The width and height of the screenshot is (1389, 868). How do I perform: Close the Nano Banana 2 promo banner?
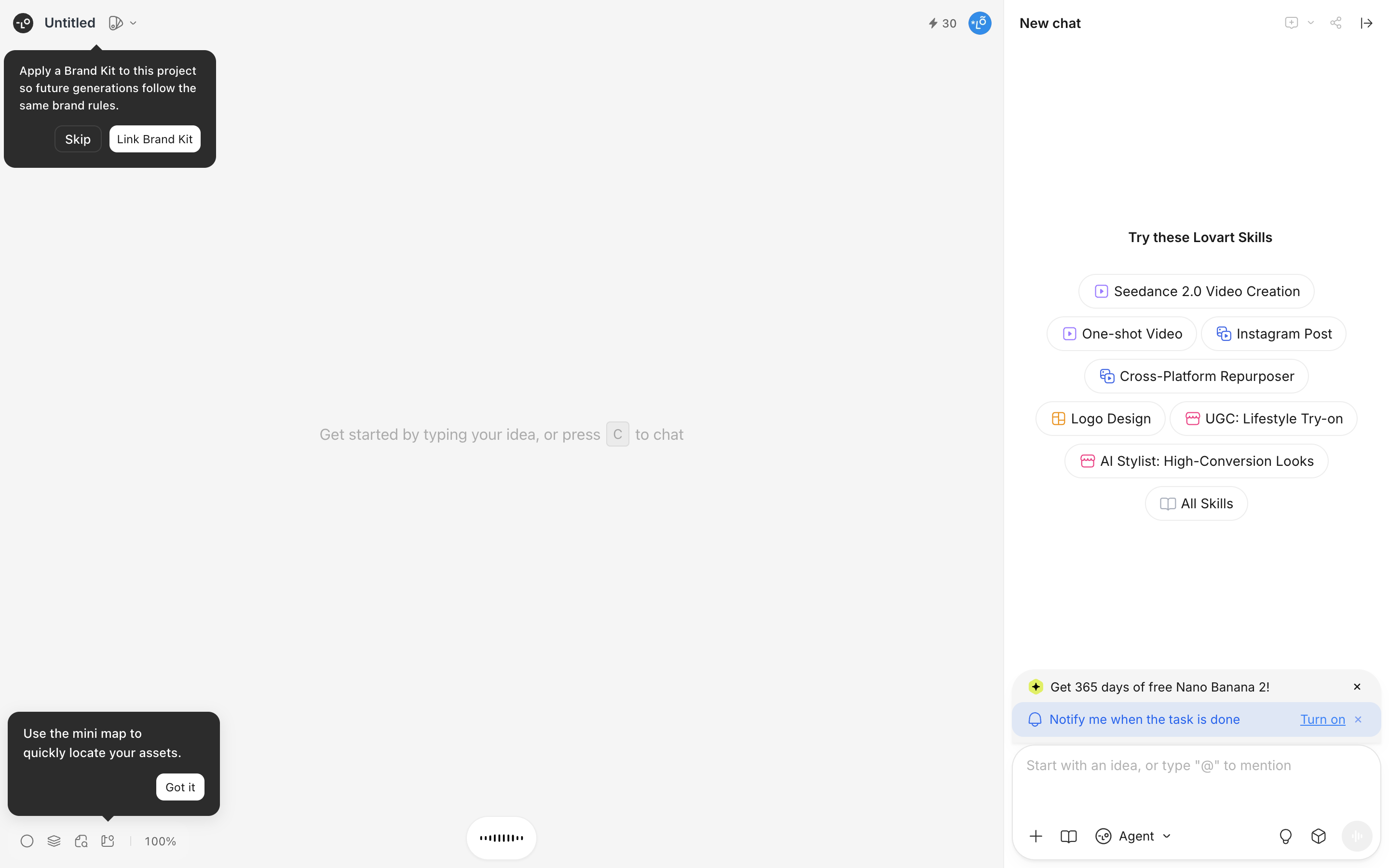click(1357, 687)
